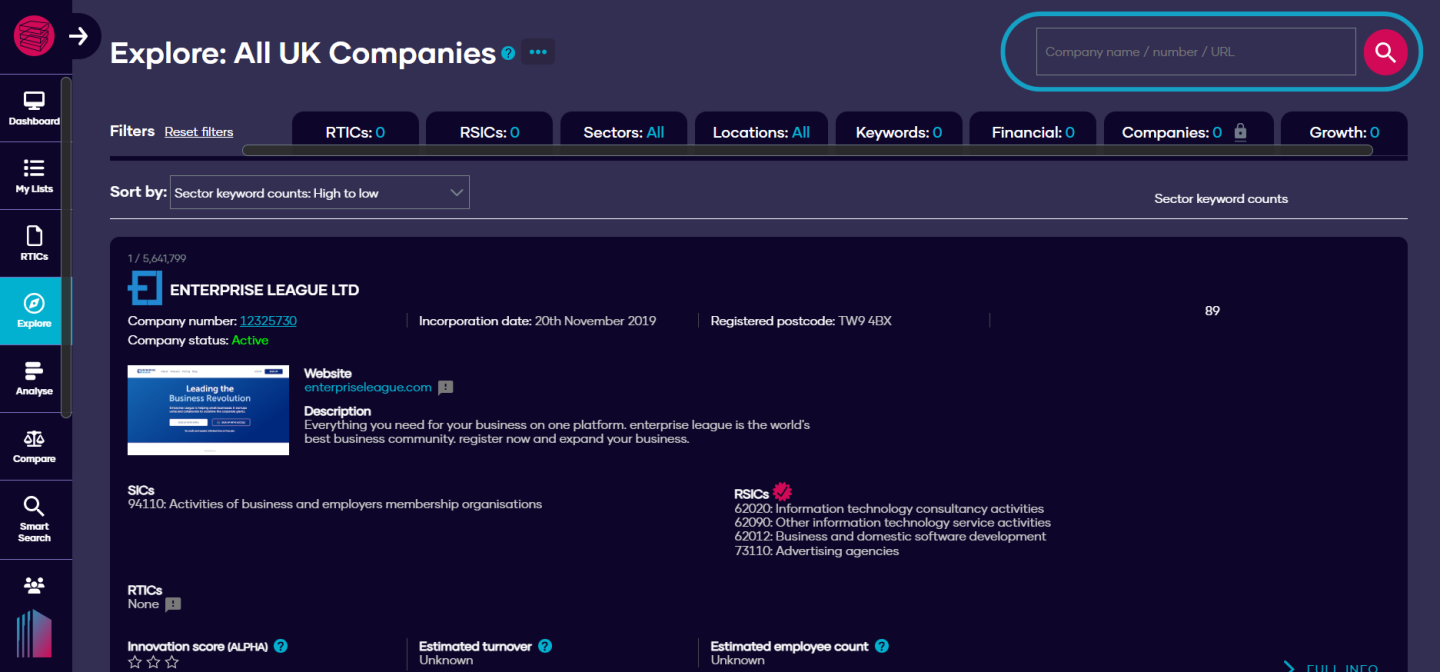This screenshot has width=1440, height=672.
Task: Click the feedback icon beside the website link
Action: pos(446,388)
